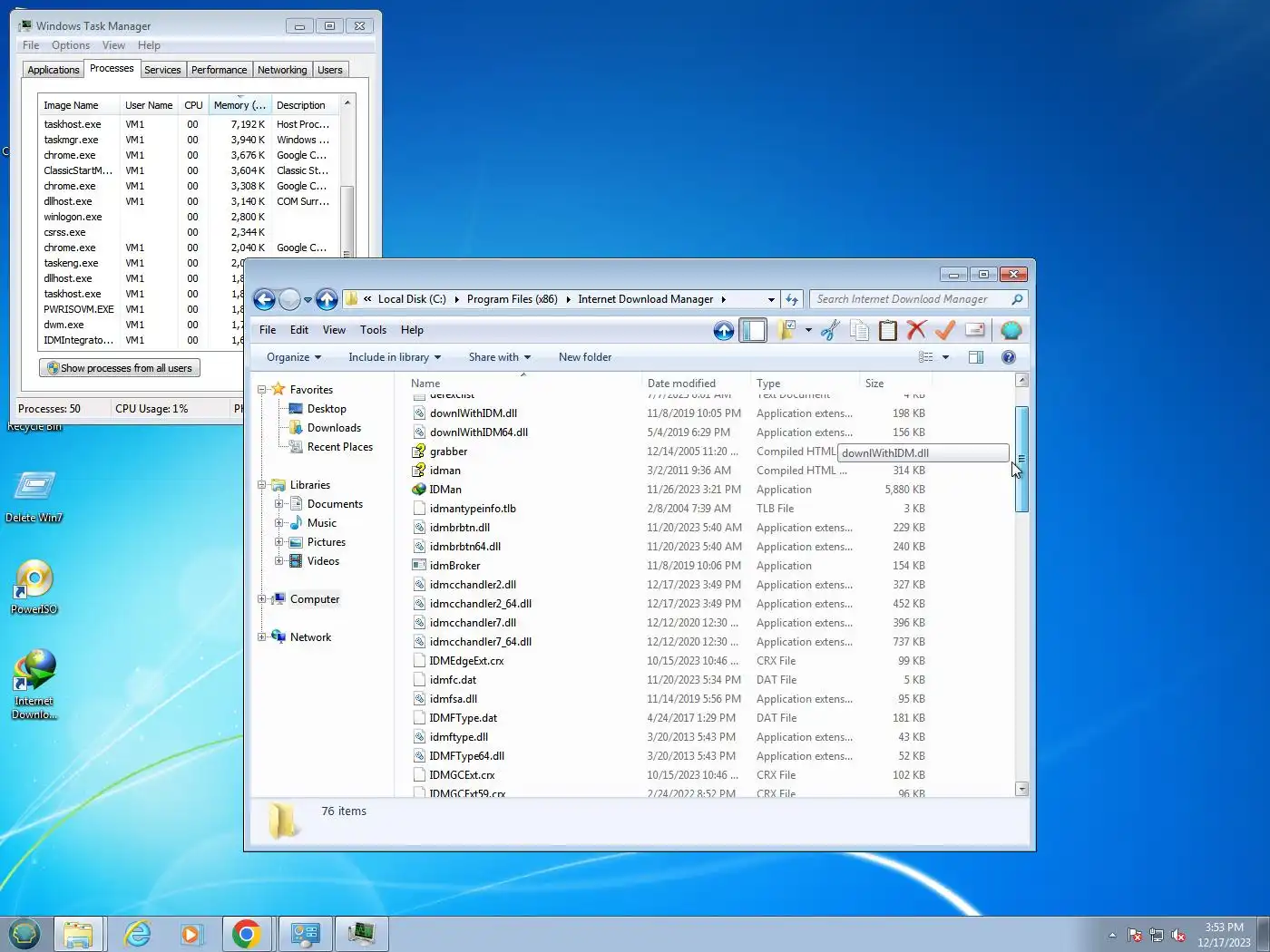
Task: Click the Paste clipboard icon
Action: (x=887, y=331)
